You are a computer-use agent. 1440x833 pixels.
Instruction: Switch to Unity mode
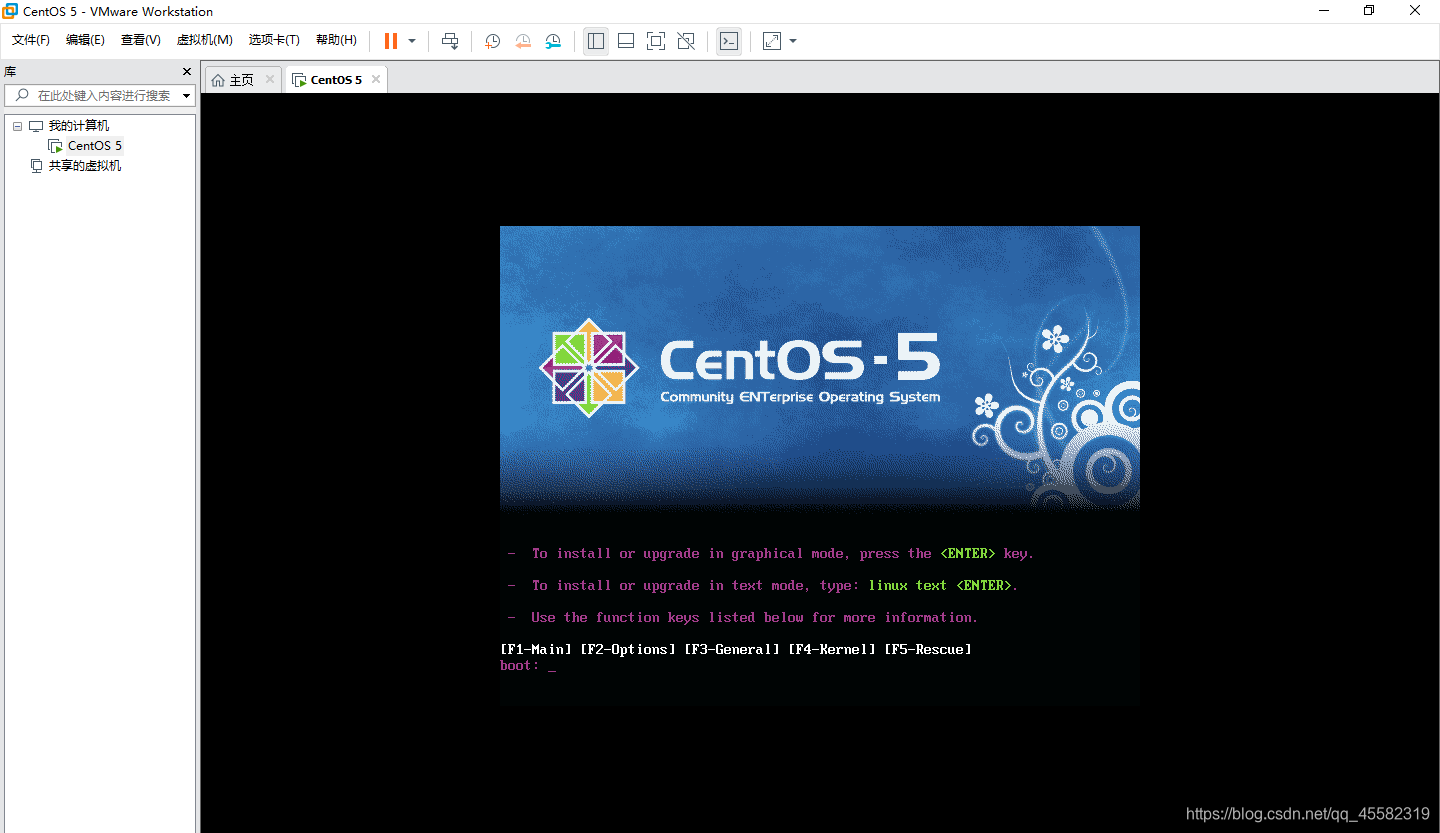pos(686,41)
